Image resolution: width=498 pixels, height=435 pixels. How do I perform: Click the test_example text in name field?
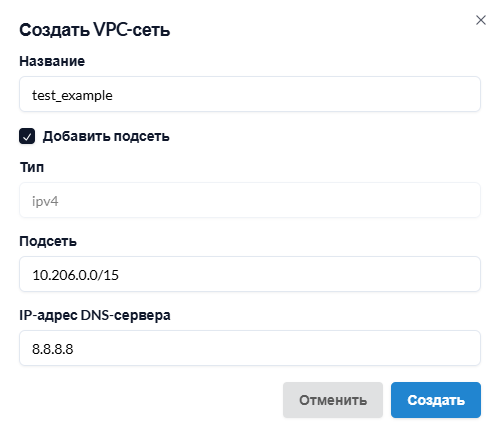(72, 95)
